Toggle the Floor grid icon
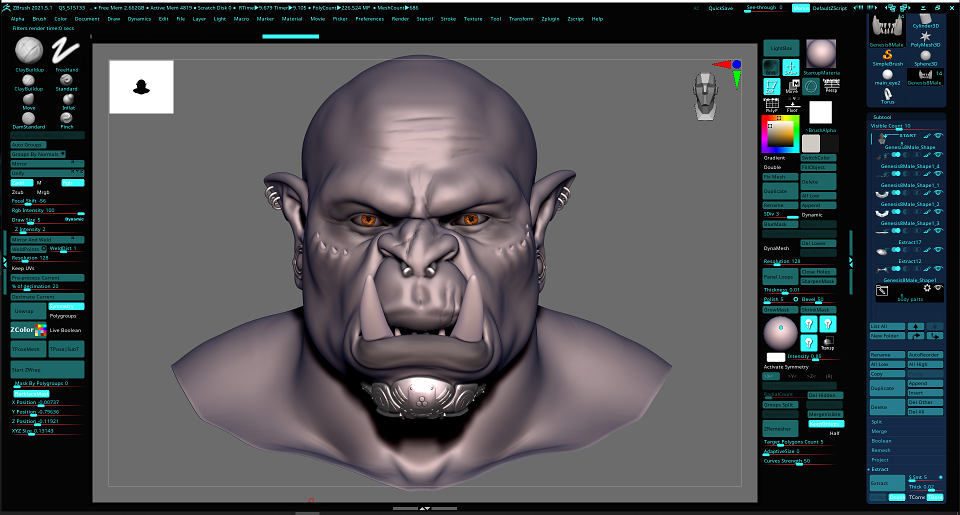Viewport: 960px width, 515px height. click(x=792, y=105)
